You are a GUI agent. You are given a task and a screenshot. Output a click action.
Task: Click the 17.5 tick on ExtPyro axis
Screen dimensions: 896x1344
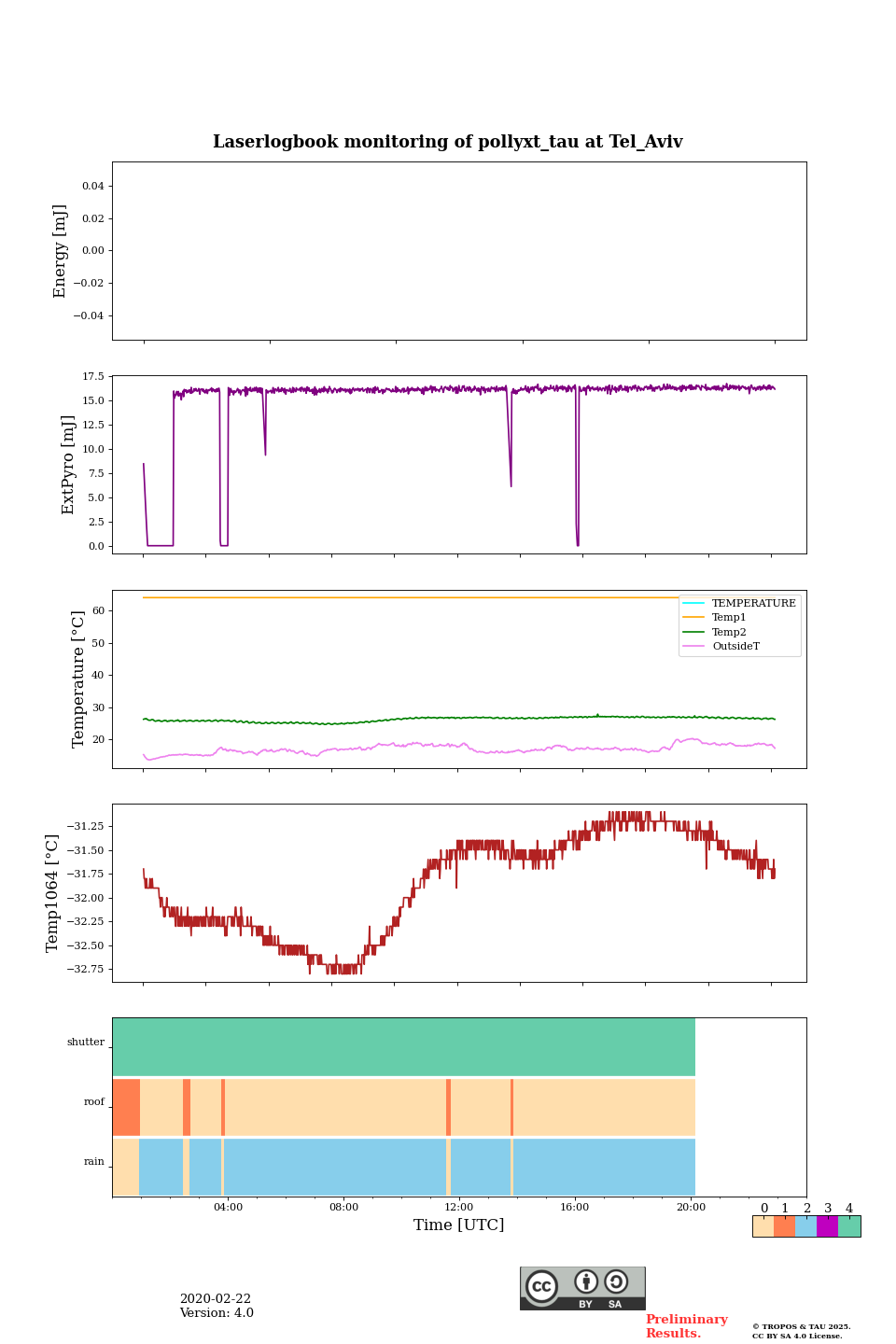point(92,376)
